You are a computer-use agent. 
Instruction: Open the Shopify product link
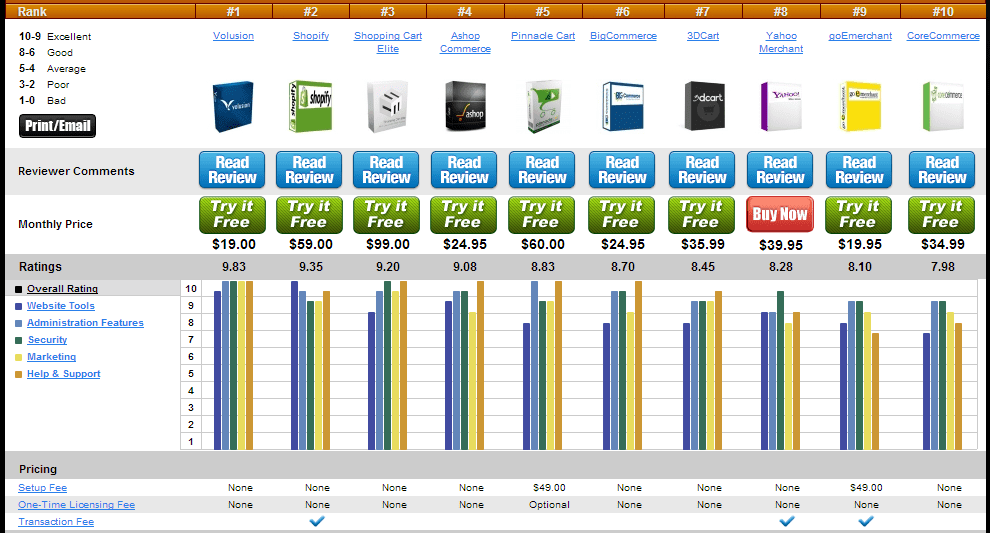tap(311, 36)
